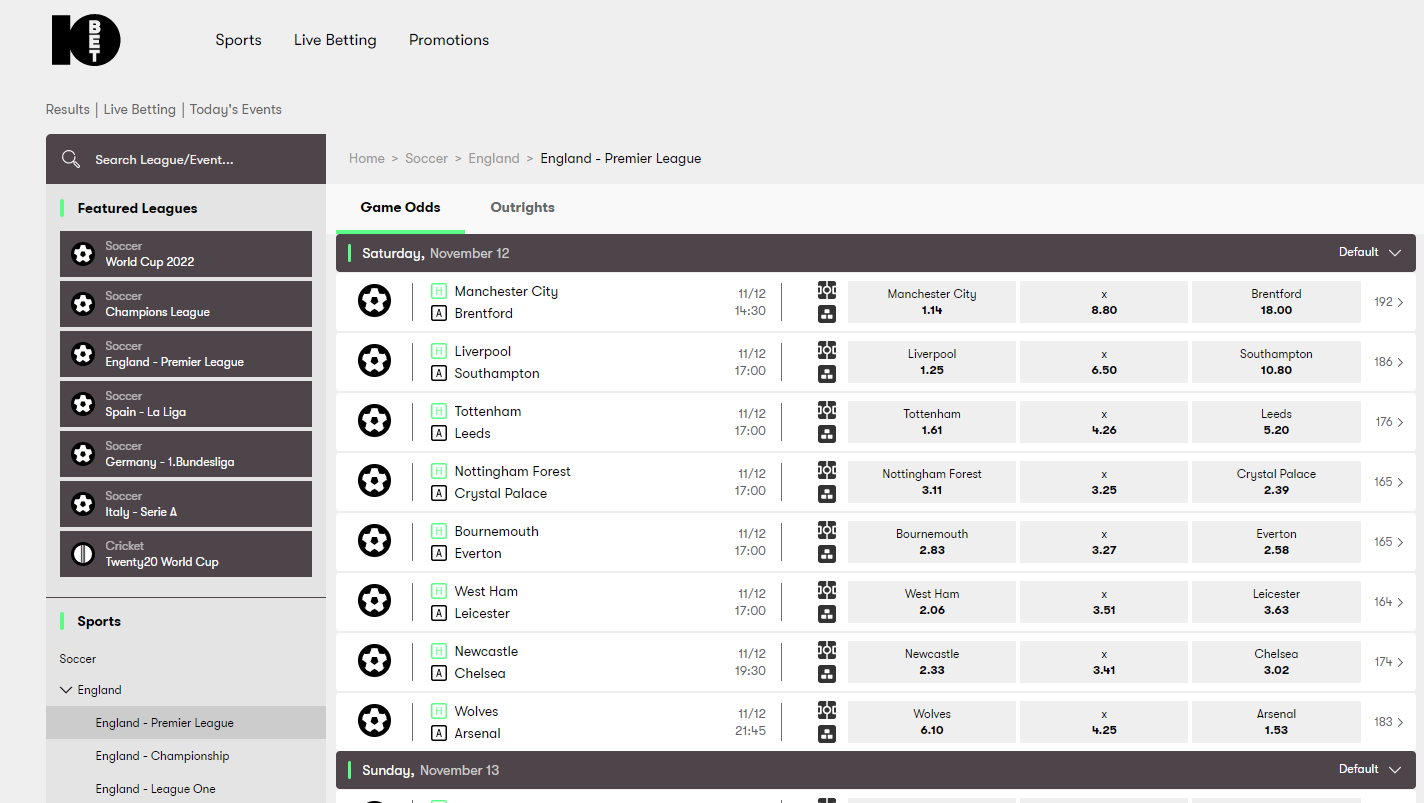Viewport: 1424px width, 803px height.
Task: Bet on Newcastle at 2.33
Action: pos(932,662)
